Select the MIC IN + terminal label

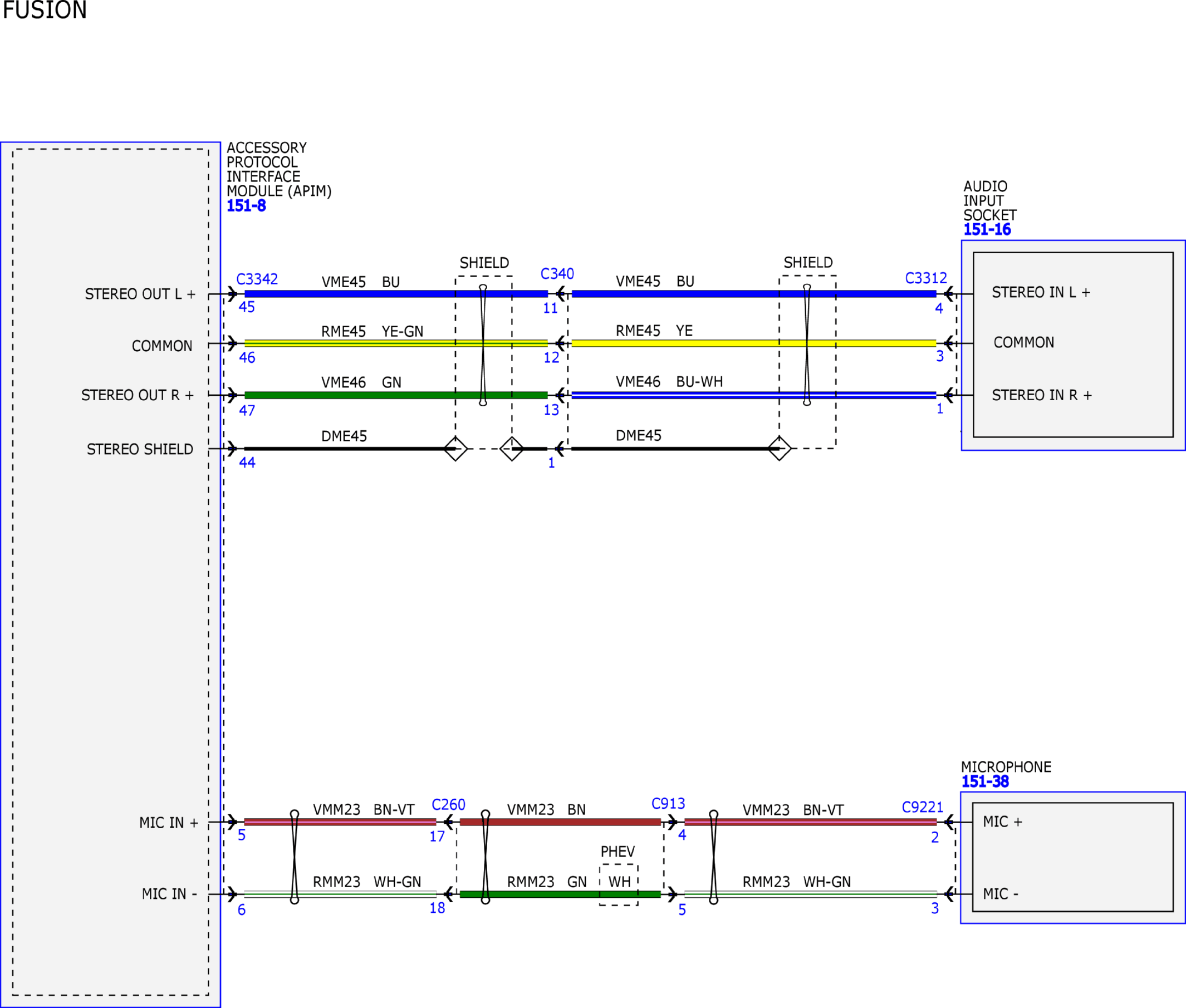tap(169, 823)
